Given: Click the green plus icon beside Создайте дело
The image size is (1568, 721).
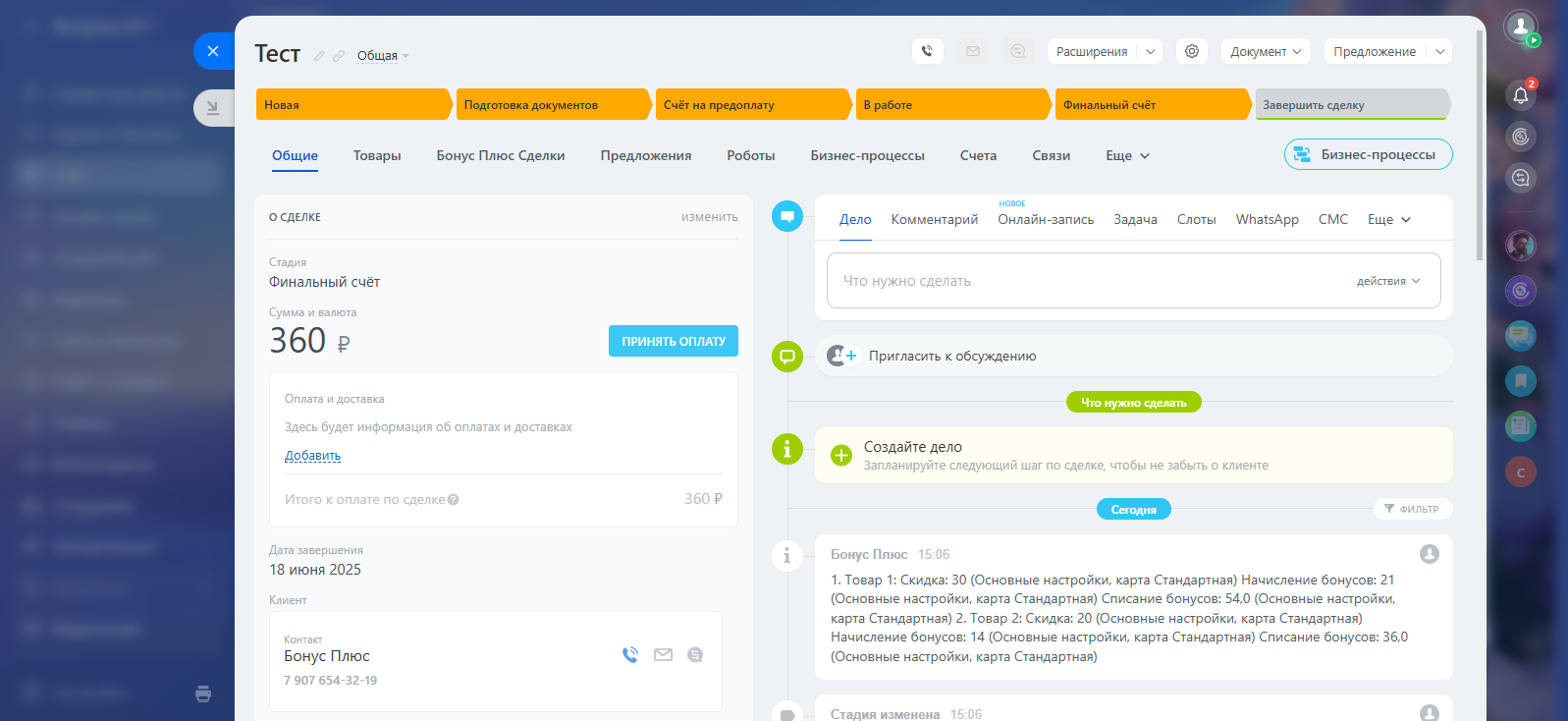Looking at the screenshot, I should (x=841, y=455).
